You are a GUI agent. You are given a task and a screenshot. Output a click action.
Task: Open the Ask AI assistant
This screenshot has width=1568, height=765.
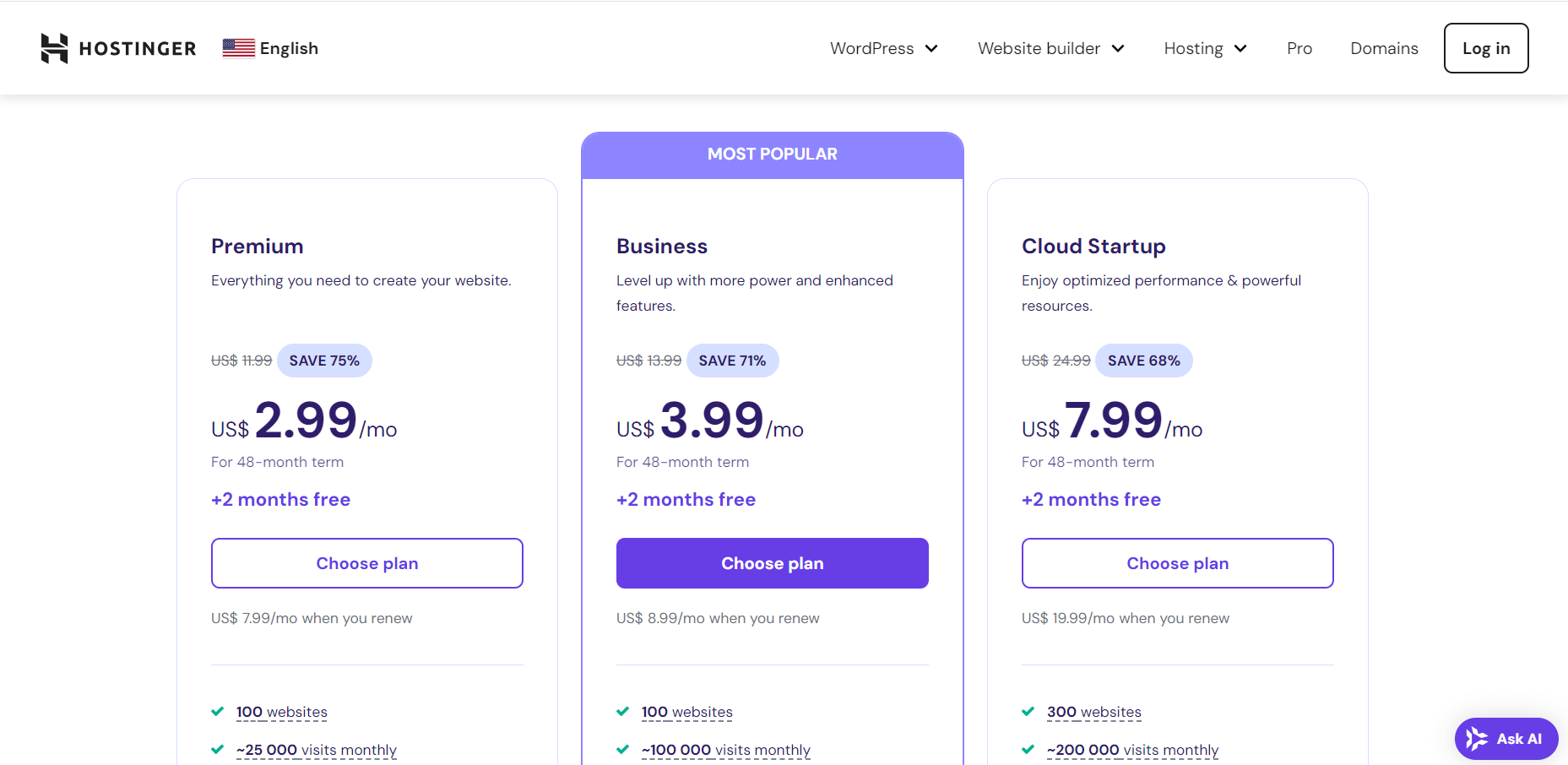coord(1506,738)
